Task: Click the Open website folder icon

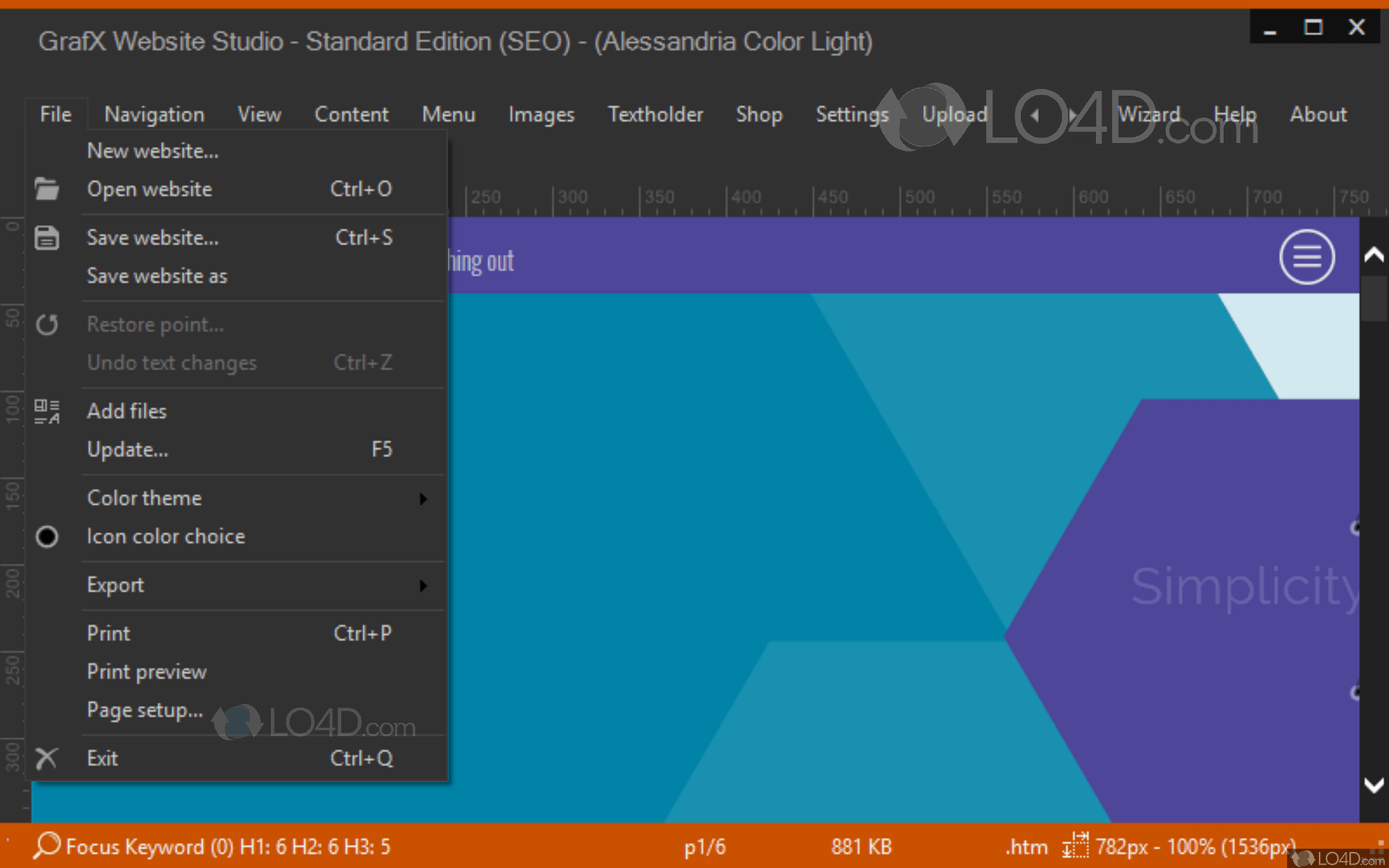Action: 47,189
